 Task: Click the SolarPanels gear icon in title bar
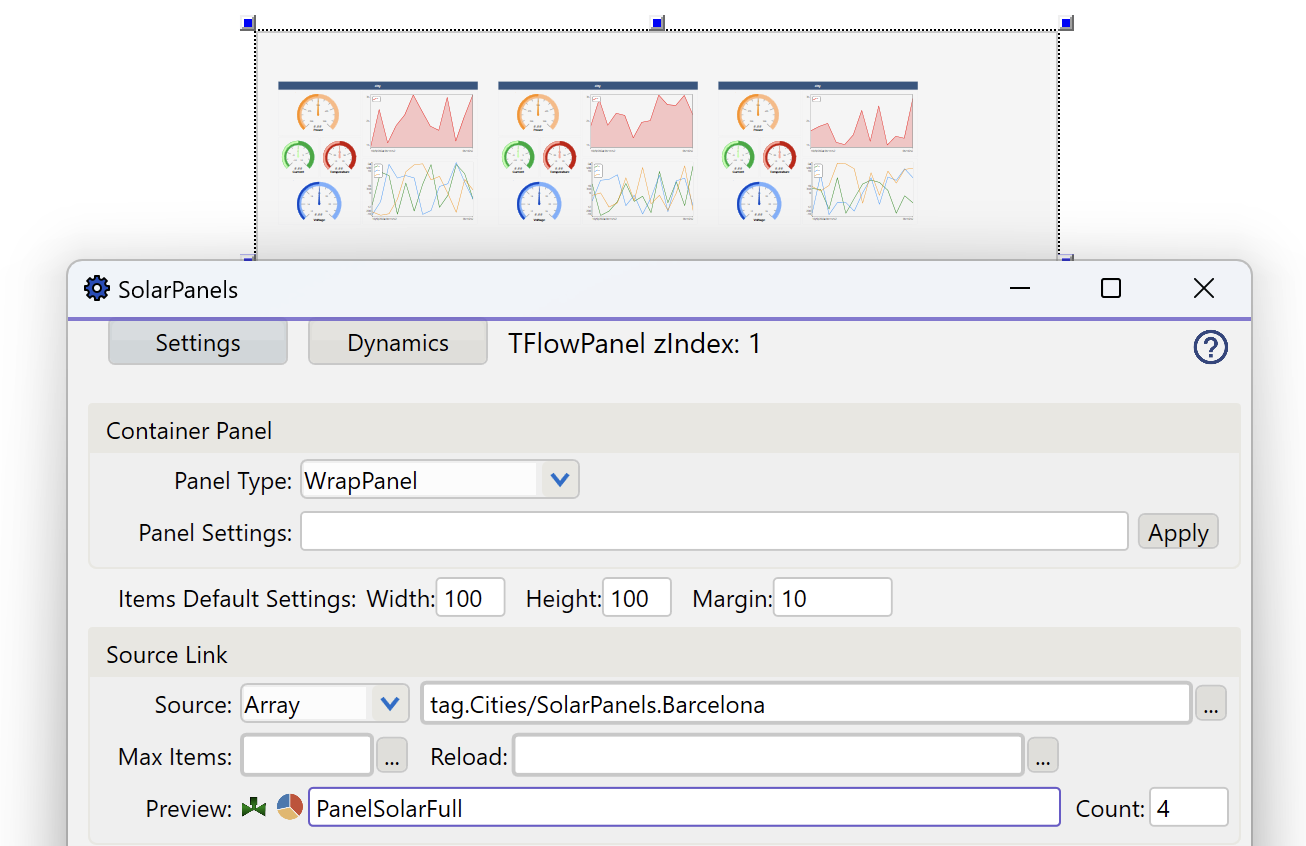pos(96,289)
